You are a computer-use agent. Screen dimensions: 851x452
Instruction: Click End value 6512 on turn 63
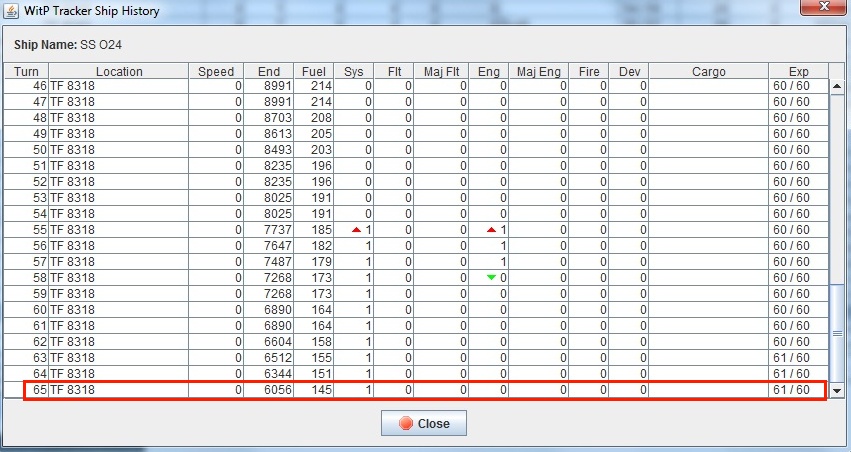click(x=278, y=358)
